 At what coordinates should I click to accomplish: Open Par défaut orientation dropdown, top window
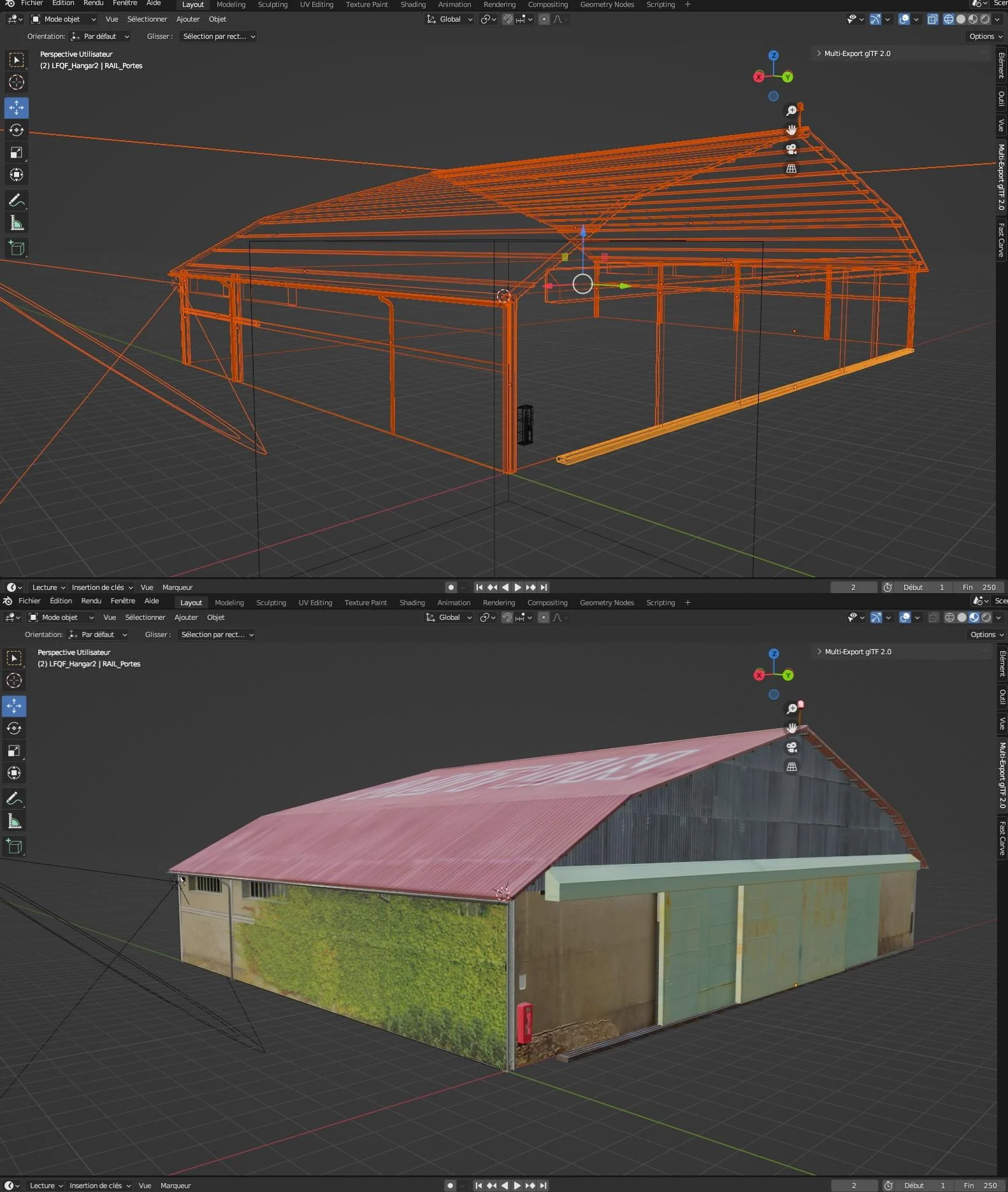tap(100, 36)
